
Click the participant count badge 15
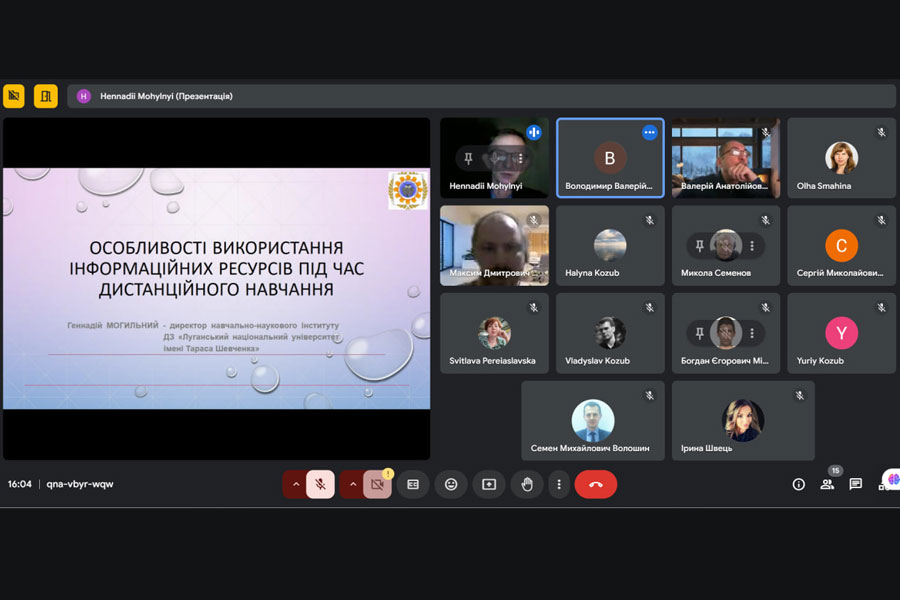[x=835, y=470]
